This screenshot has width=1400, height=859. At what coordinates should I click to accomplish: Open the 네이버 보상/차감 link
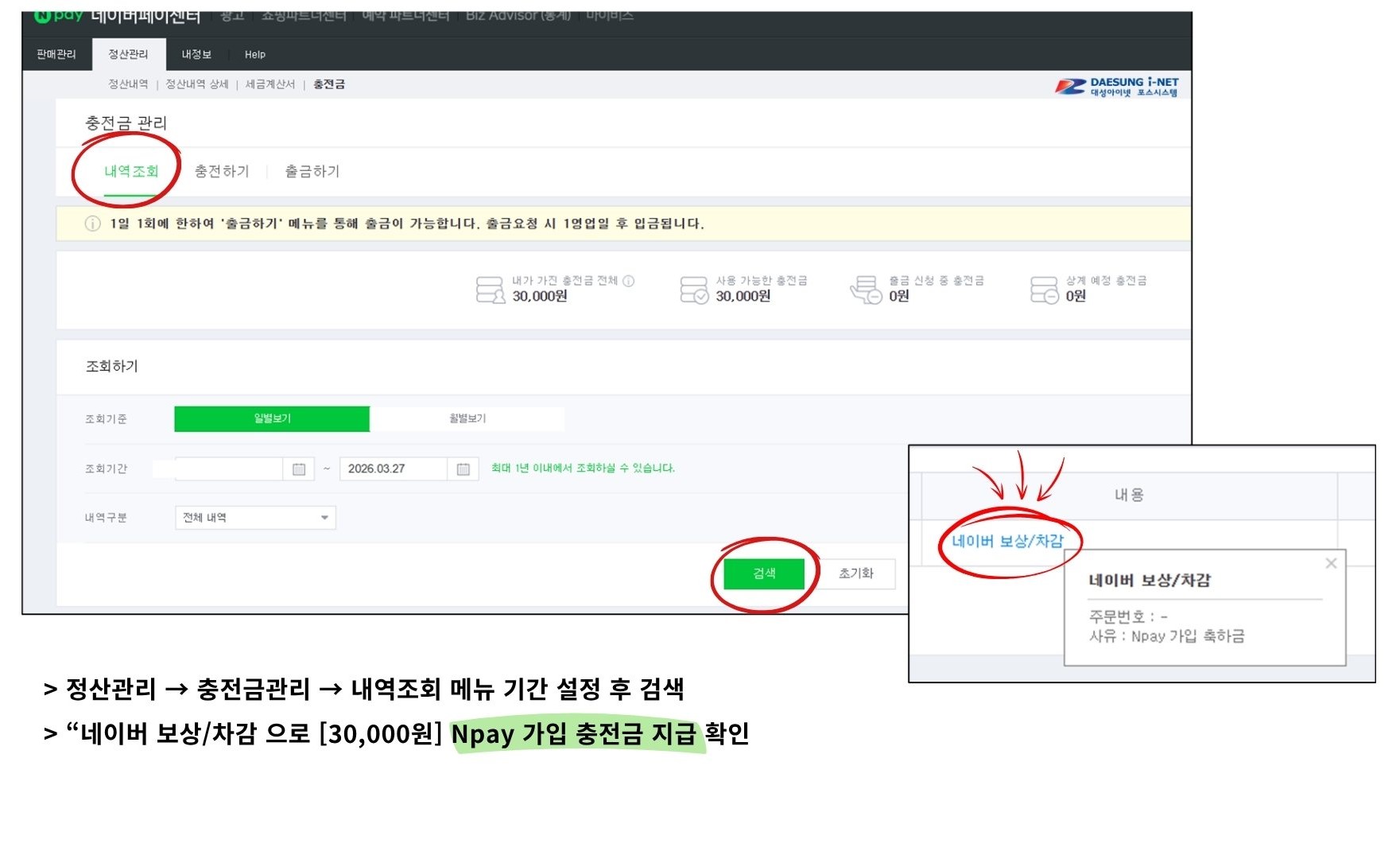click(x=1007, y=542)
